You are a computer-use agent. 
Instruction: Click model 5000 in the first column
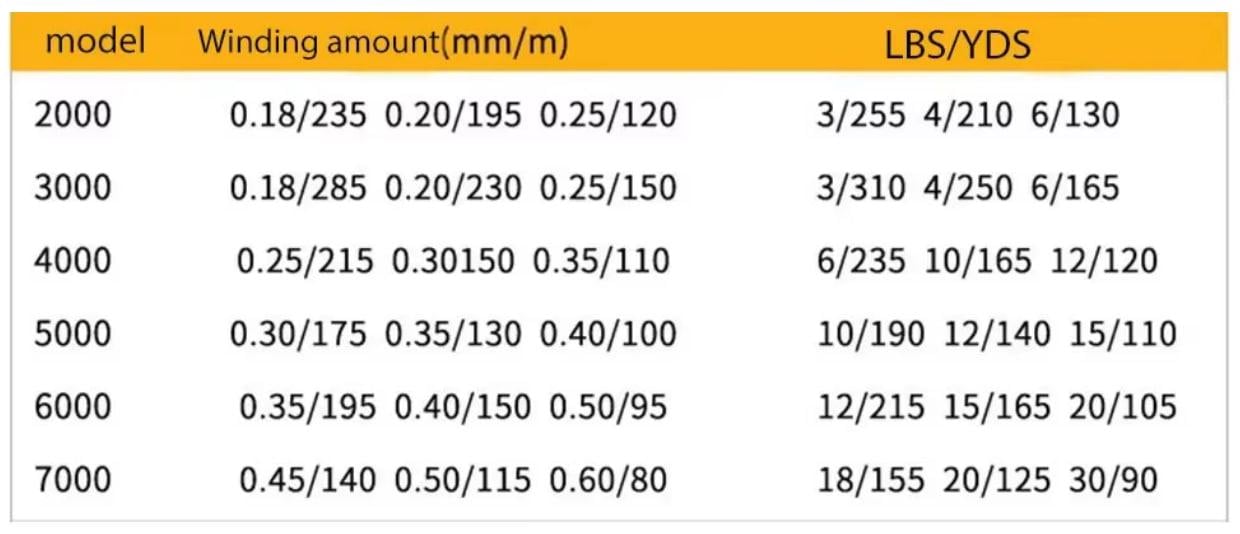click(73, 334)
